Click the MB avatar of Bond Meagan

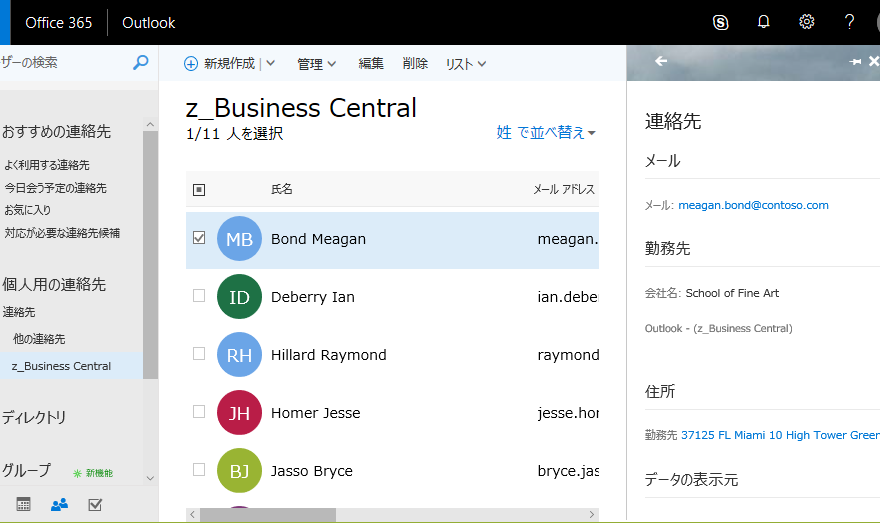pos(239,238)
